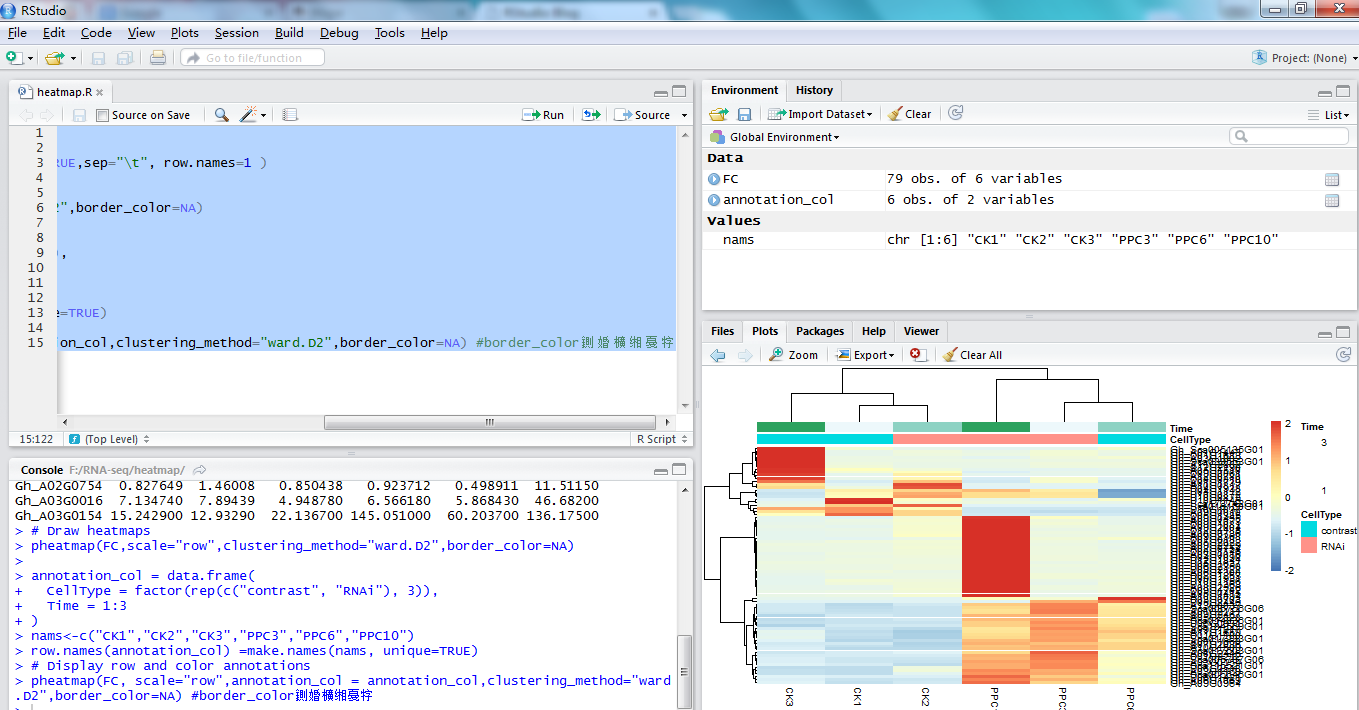Click the compile notebook icon in editor
Viewport: 1359px width, 710px height.
[290, 115]
